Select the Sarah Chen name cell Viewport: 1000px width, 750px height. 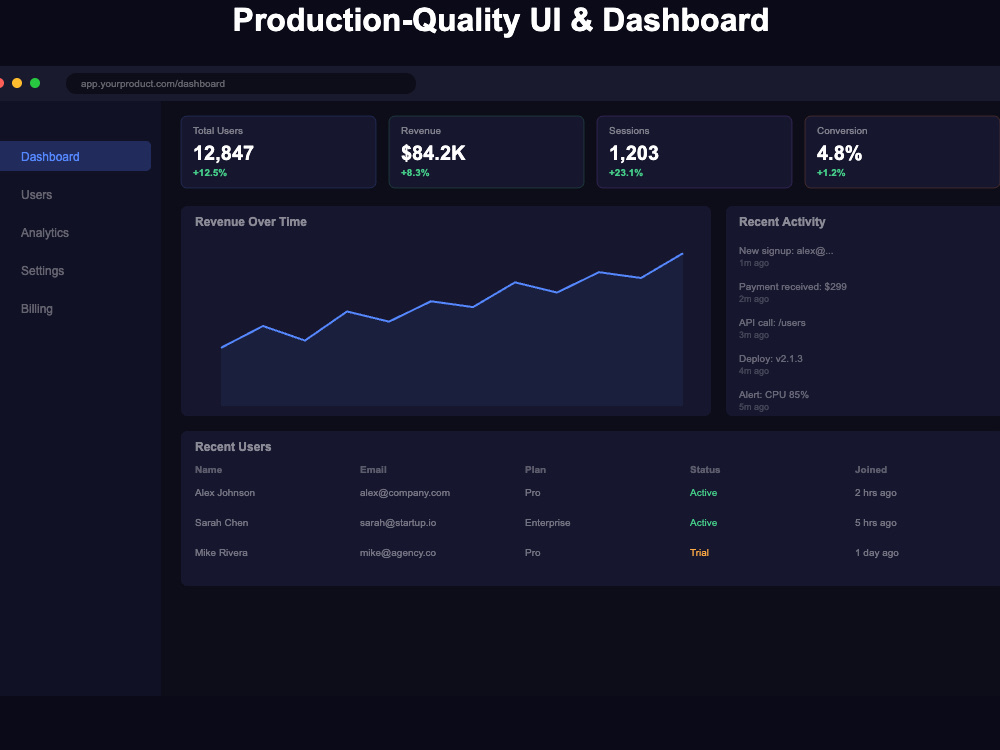(x=221, y=523)
